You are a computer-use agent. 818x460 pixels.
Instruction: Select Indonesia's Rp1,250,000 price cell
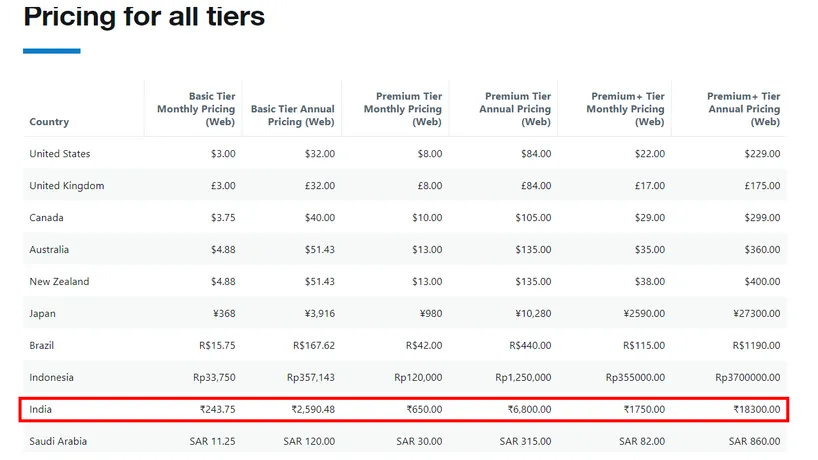522,378
